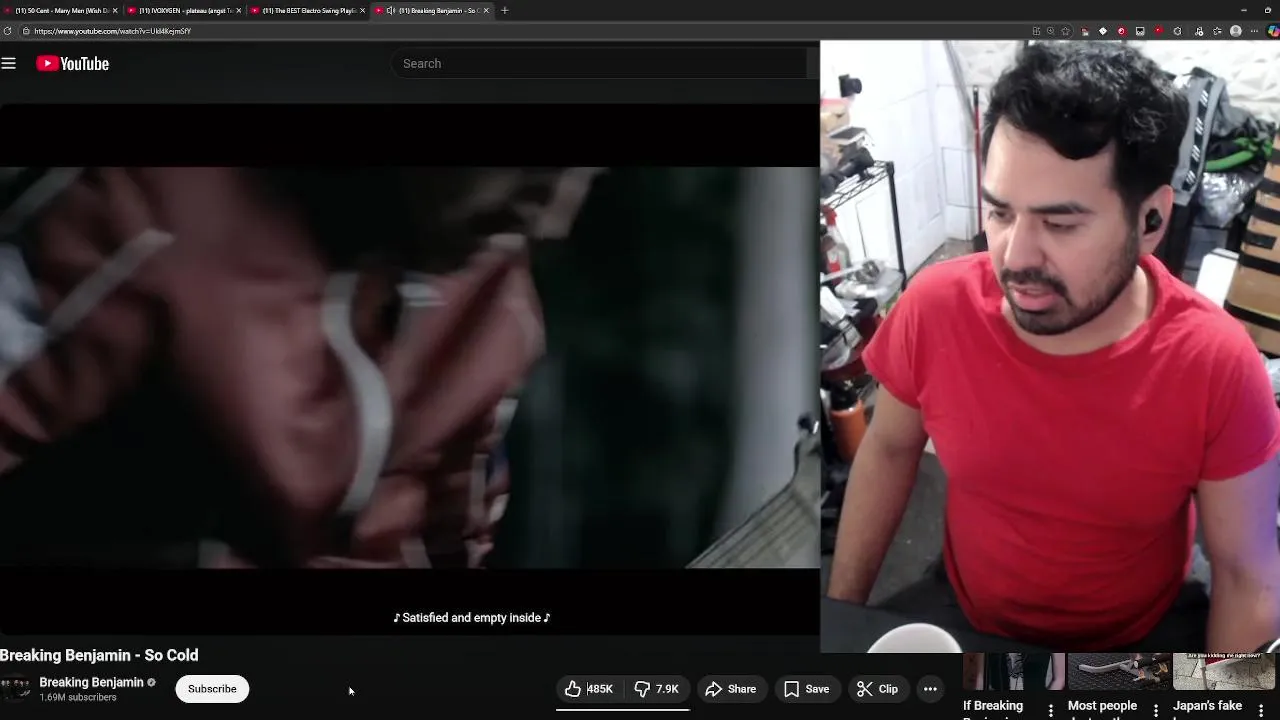This screenshot has width=1280, height=720.
Task: Save video to a playlist
Action: (807, 689)
